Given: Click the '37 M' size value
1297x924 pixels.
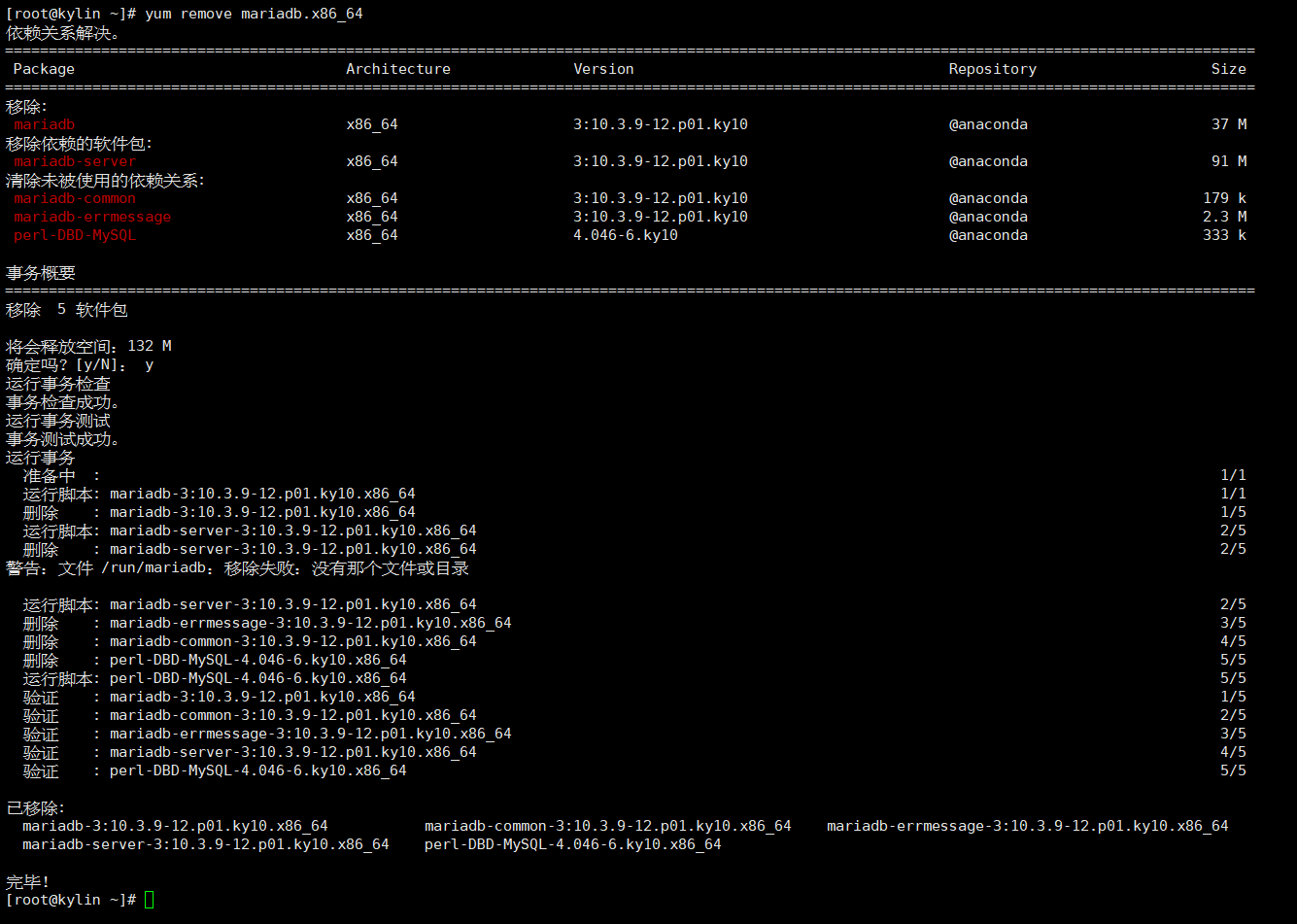Looking at the screenshot, I should click(1229, 124).
